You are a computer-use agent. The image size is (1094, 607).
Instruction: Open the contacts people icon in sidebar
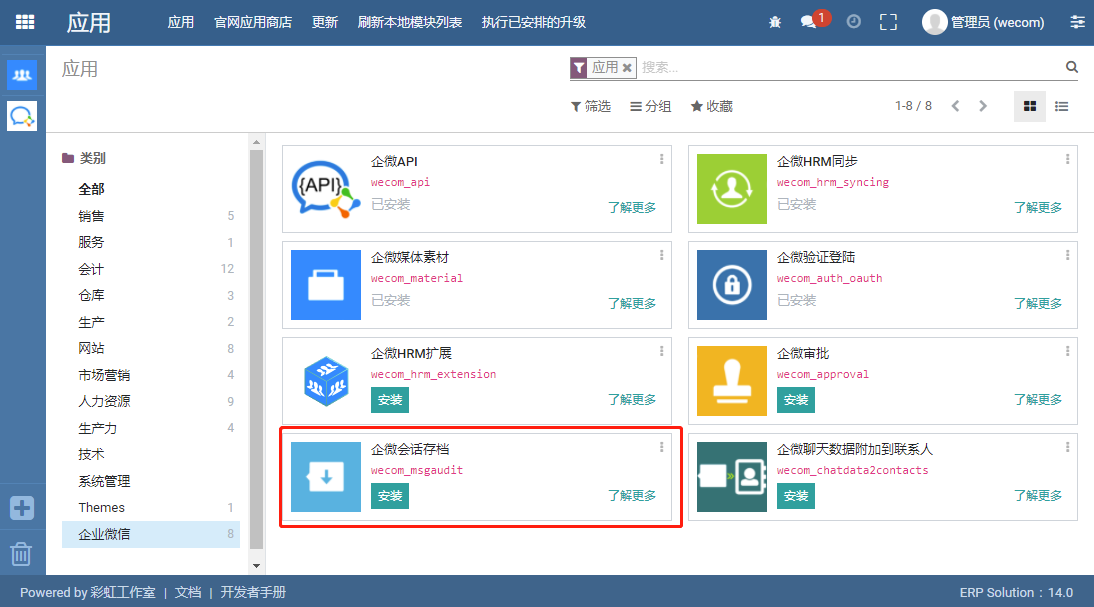(22, 75)
